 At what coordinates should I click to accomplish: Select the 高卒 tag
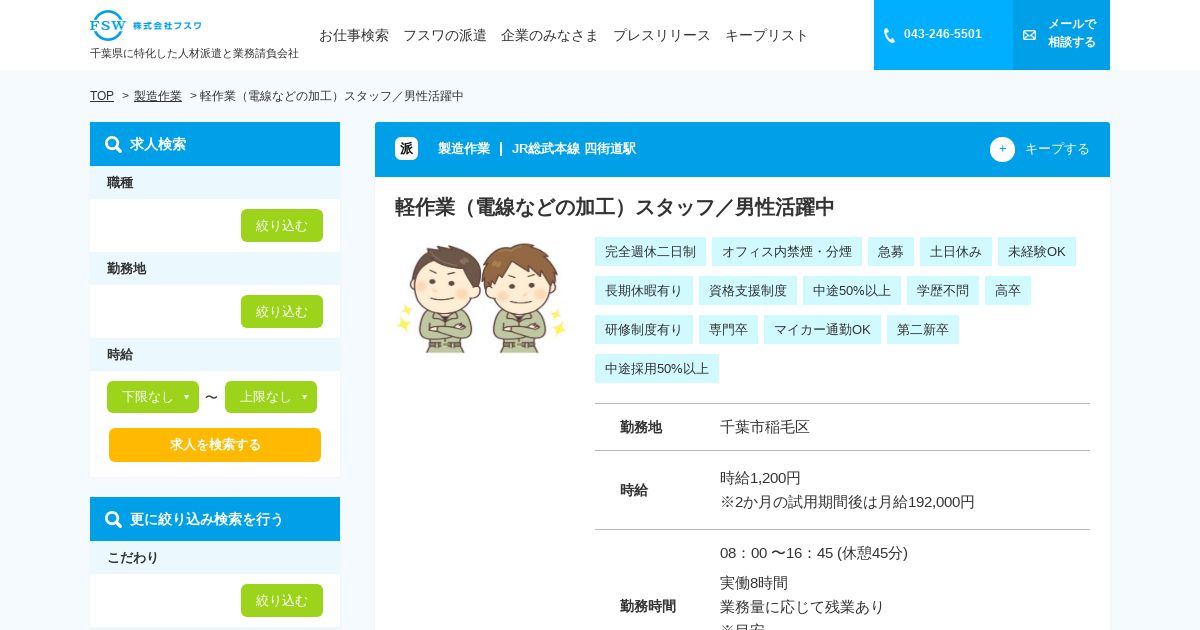pyautogui.click(x=1008, y=291)
